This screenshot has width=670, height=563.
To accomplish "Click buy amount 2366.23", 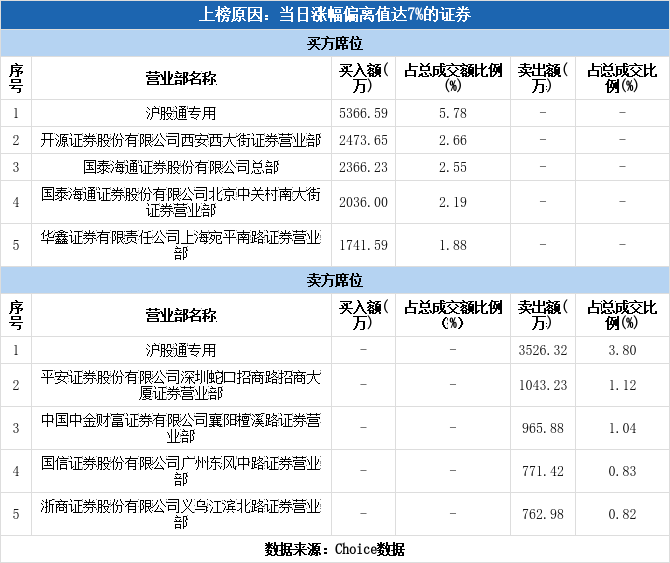I will coord(363,167).
